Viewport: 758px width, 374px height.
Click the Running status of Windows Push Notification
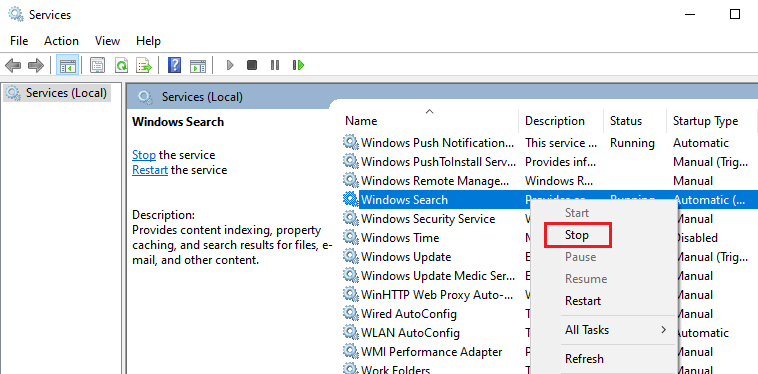(x=632, y=143)
